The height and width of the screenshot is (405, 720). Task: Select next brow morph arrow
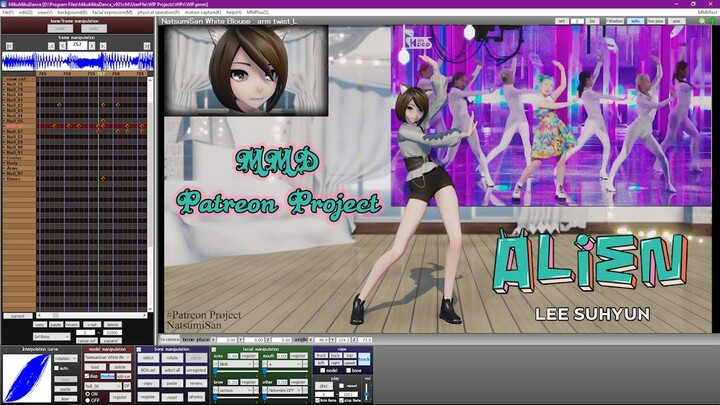pyautogui.click(x=255, y=390)
